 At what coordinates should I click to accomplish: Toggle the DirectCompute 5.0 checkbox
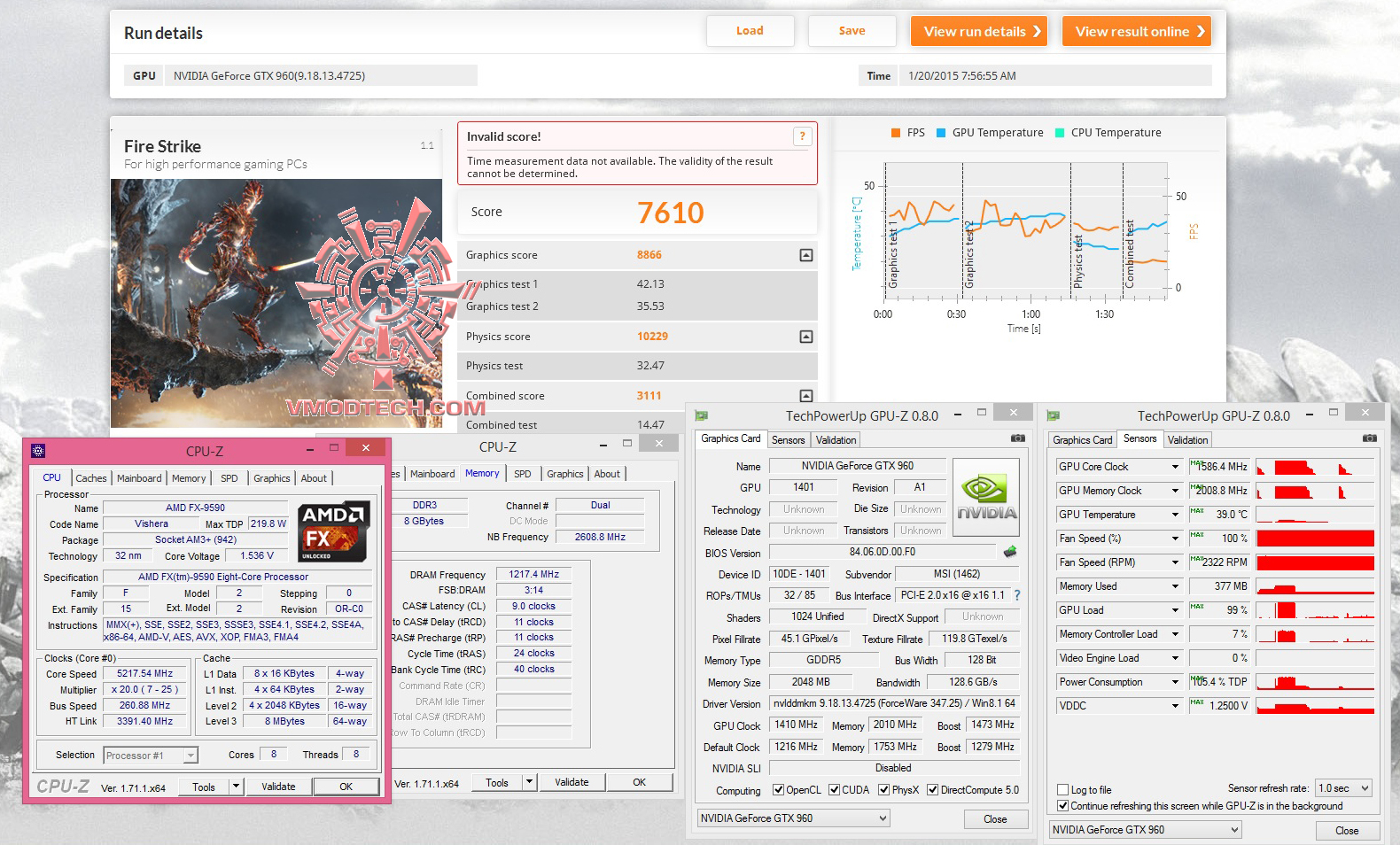point(932,790)
